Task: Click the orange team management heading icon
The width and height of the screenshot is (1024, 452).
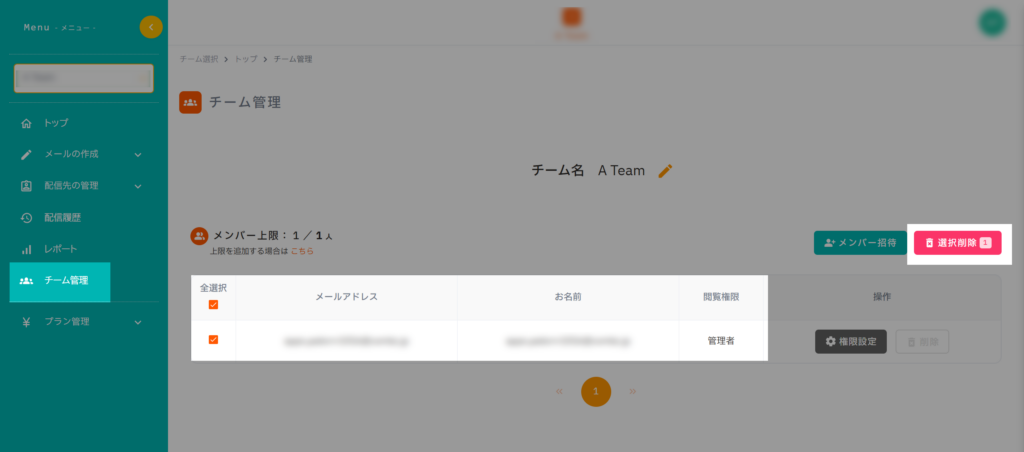Action: [190, 102]
